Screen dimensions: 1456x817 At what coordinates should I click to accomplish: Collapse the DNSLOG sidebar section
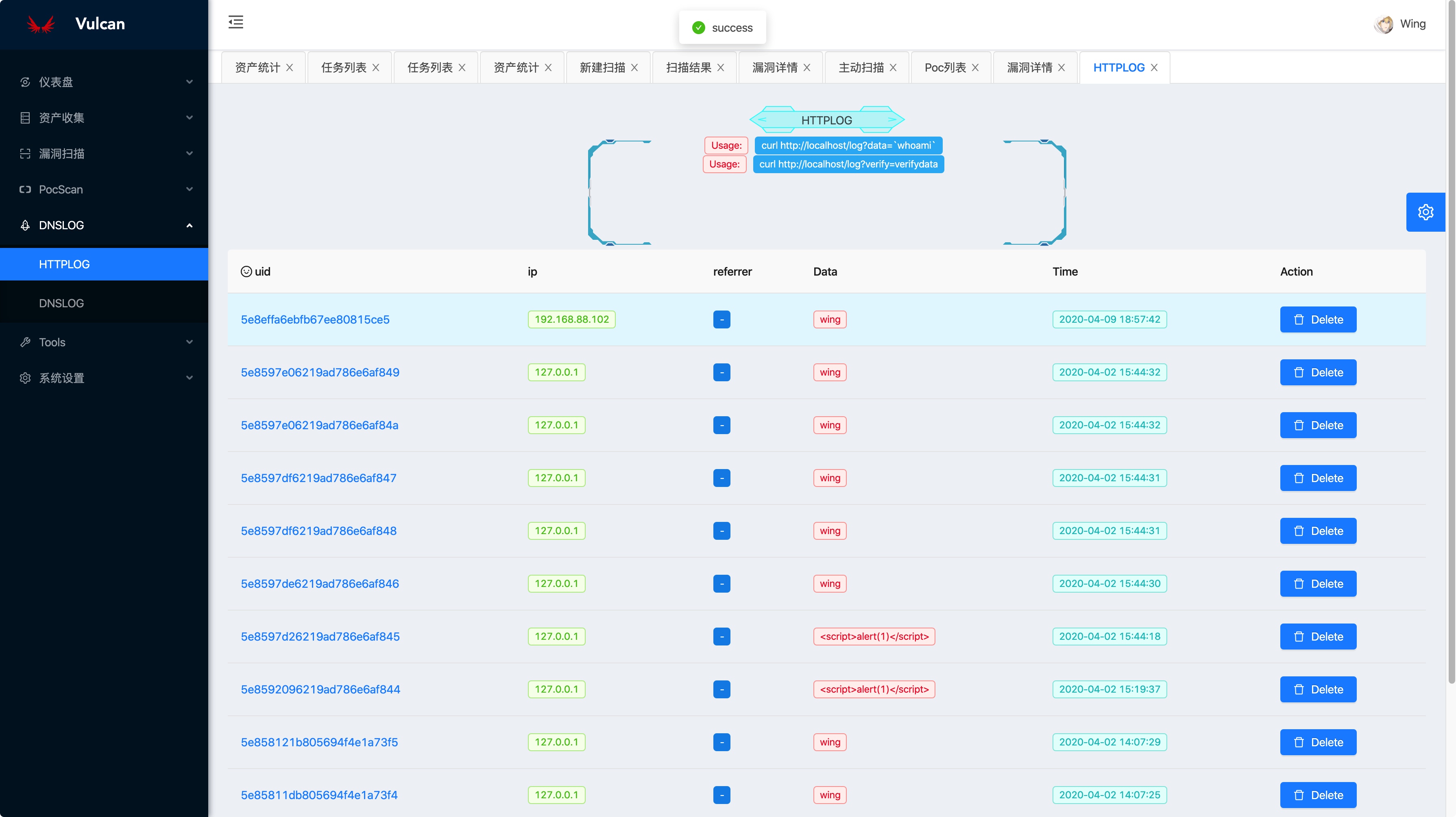tap(104, 226)
